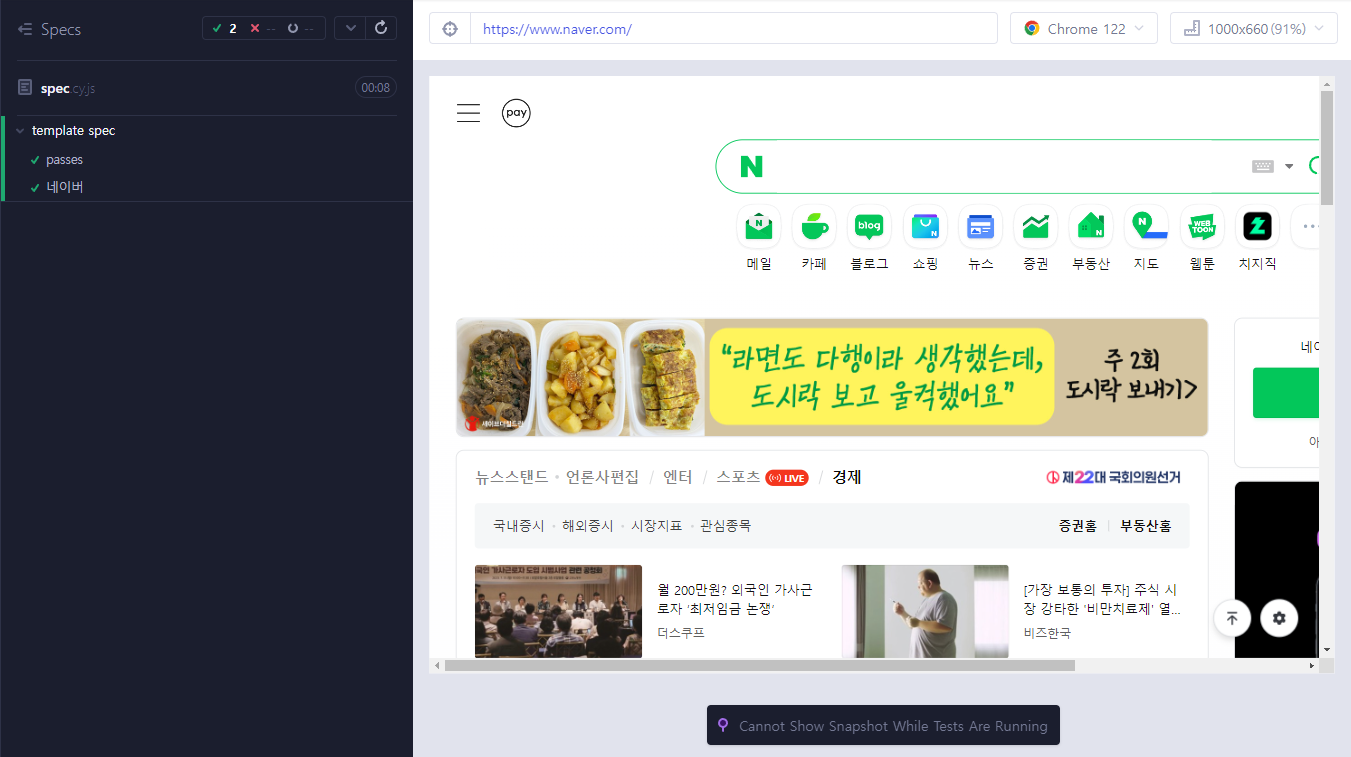Open the 카페 shortcut icon

(x=814, y=227)
